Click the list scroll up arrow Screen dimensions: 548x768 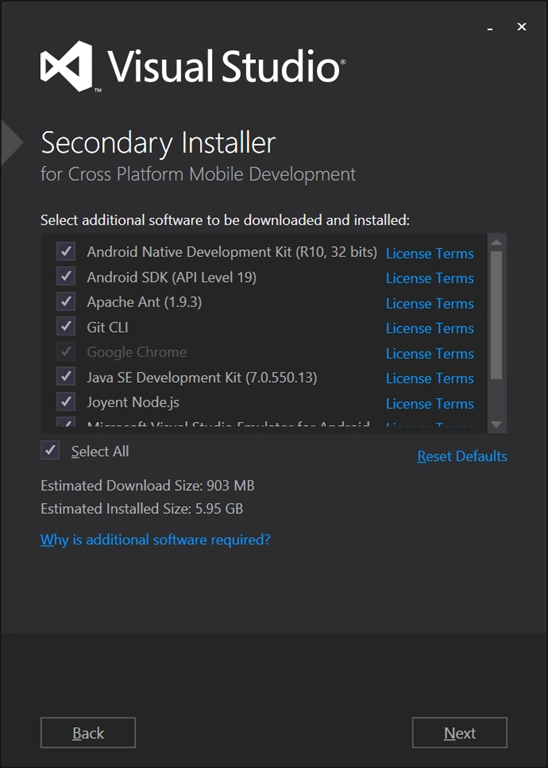click(496, 242)
